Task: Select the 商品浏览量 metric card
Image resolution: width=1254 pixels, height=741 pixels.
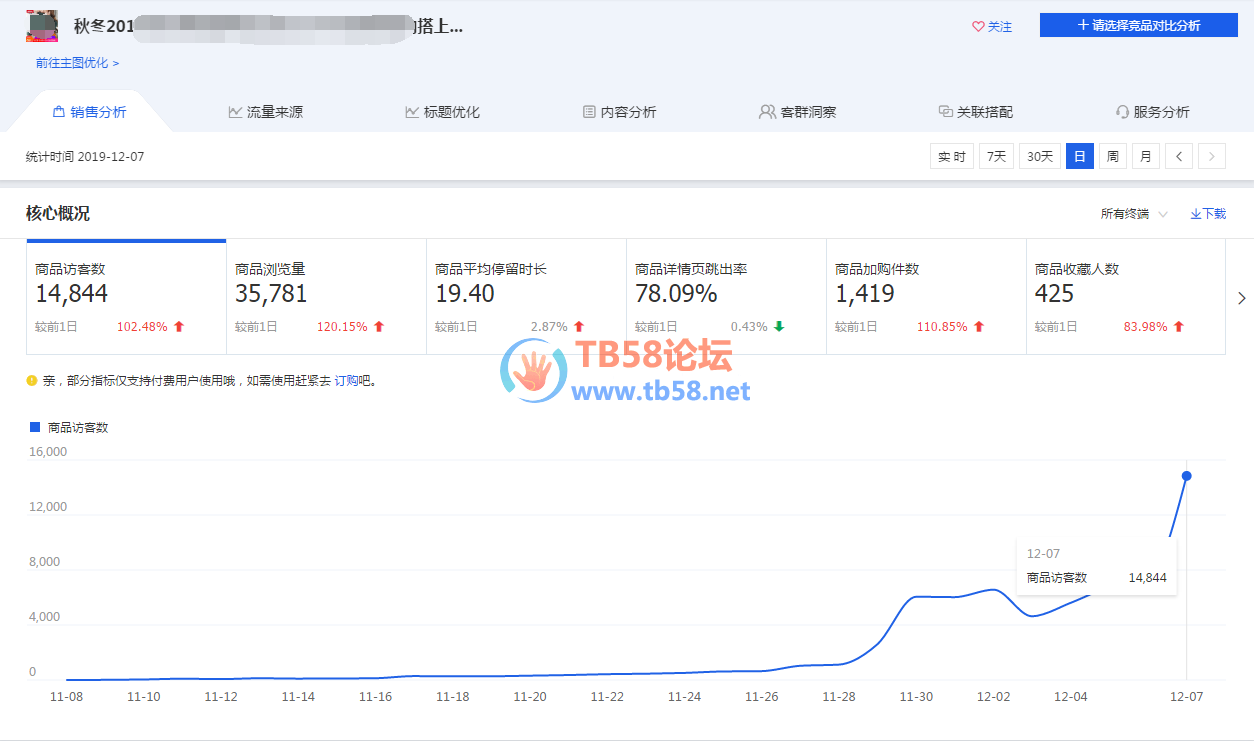Action: pyautogui.click(x=326, y=296)
